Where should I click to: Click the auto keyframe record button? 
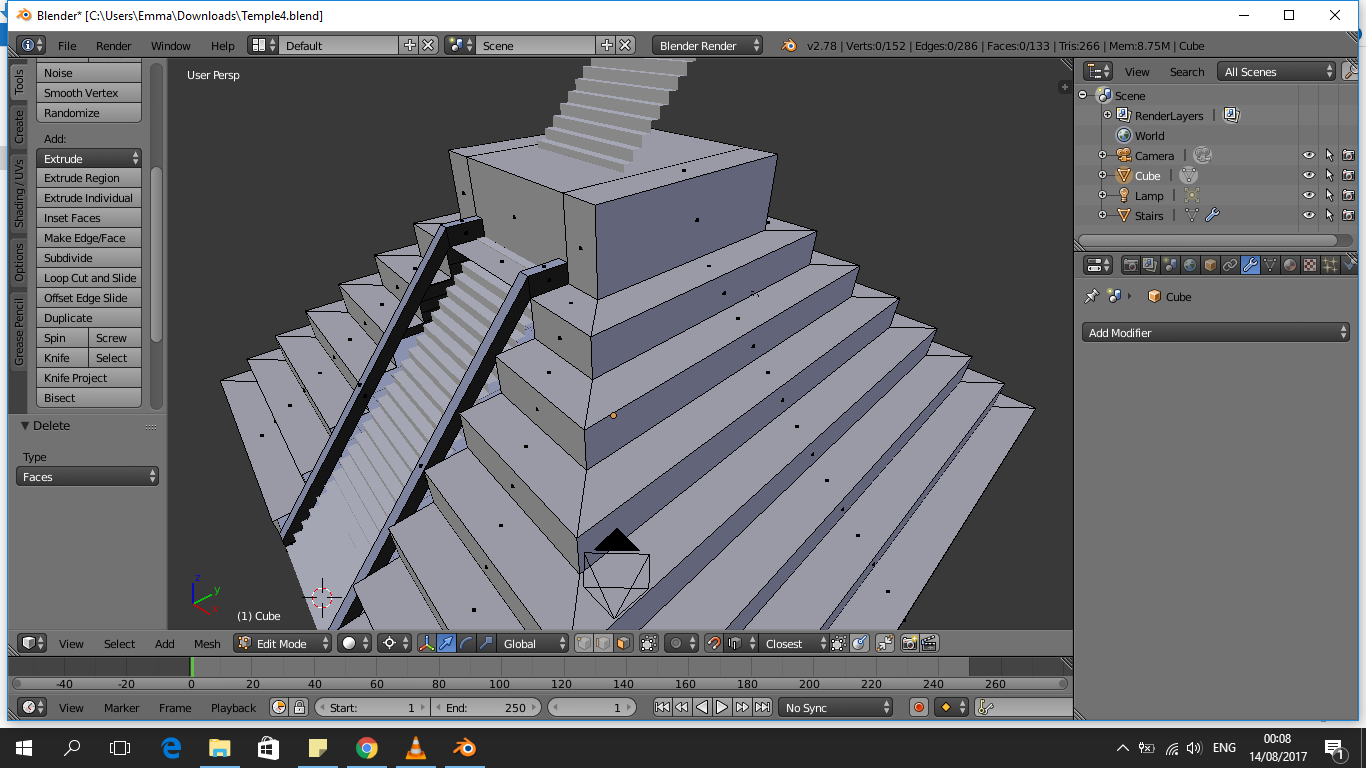tap(919, 707)
